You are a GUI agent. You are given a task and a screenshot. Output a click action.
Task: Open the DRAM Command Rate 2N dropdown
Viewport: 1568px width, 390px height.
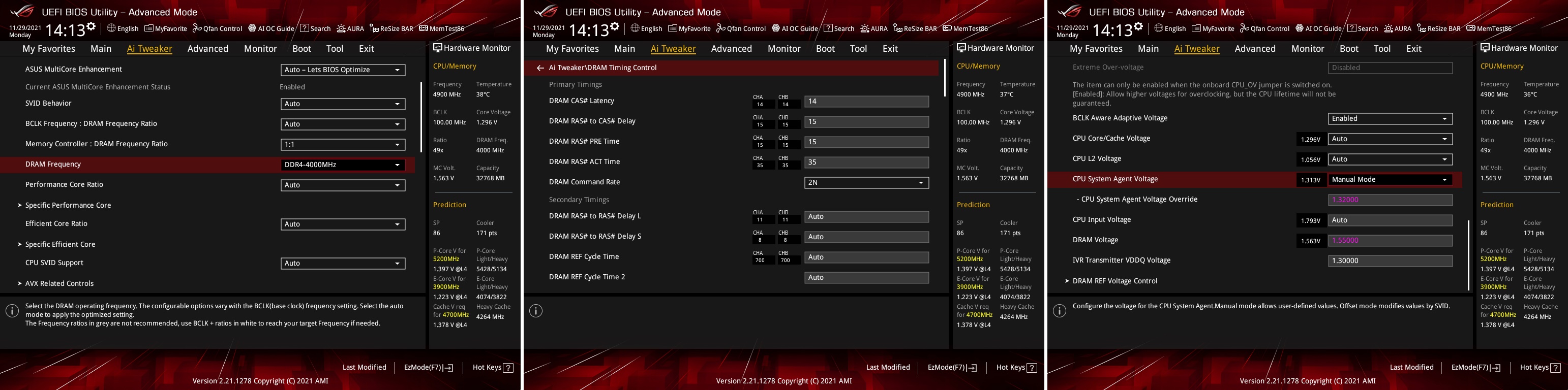866,182
